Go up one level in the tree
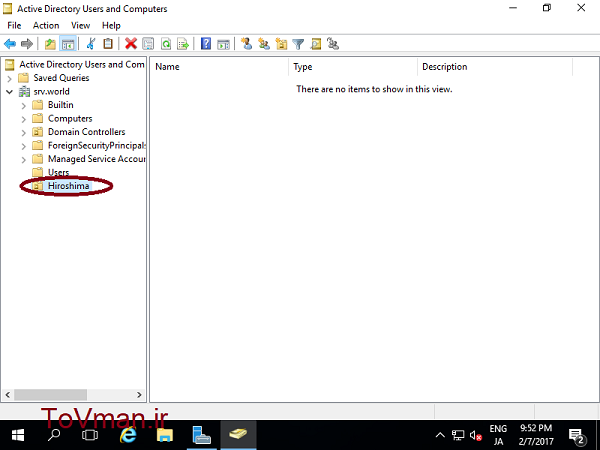Image resolution: width=600 pixels, height=450 pixels. 50,44
